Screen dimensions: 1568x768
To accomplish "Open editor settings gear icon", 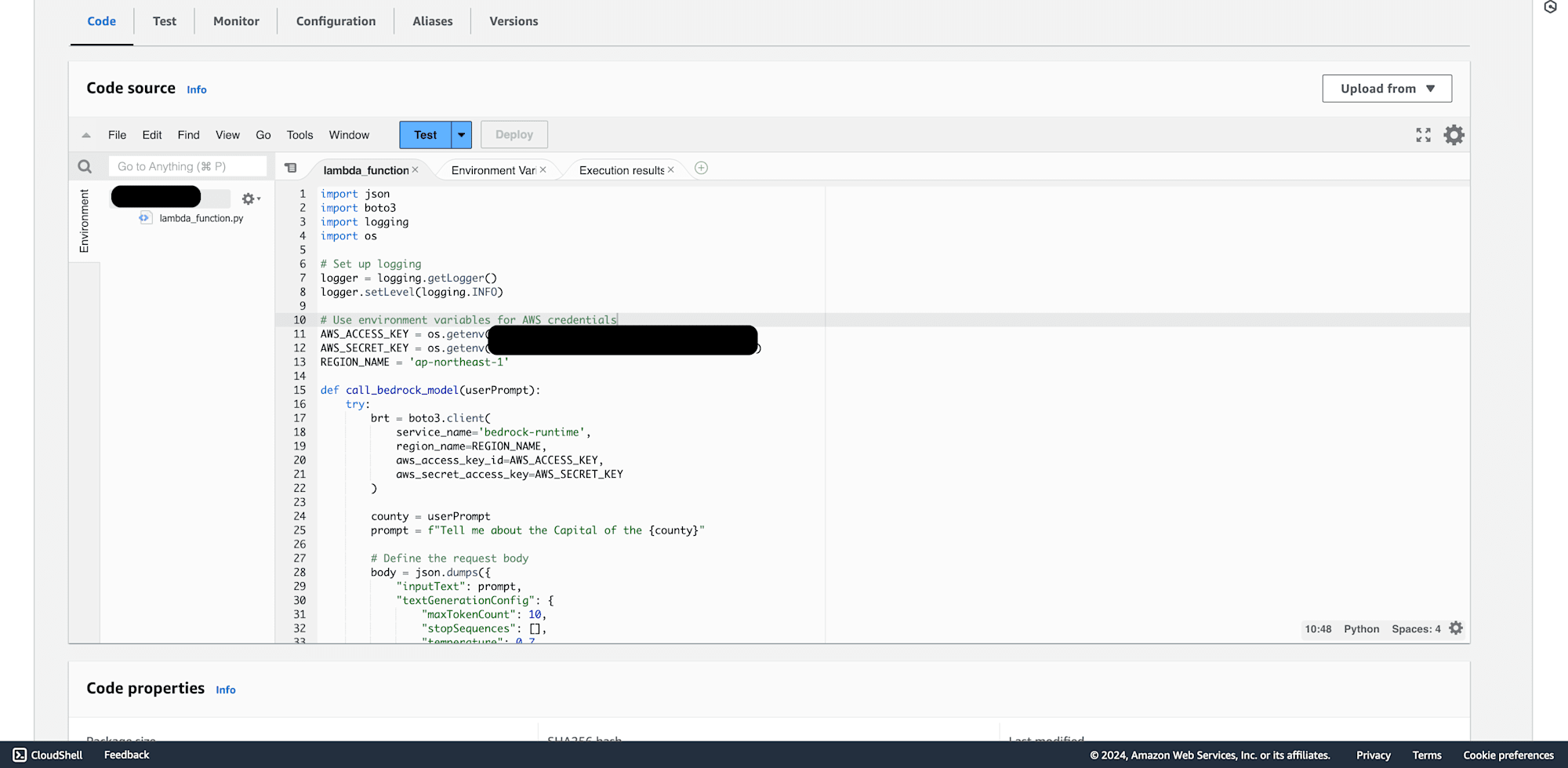I will [1454, 135].
